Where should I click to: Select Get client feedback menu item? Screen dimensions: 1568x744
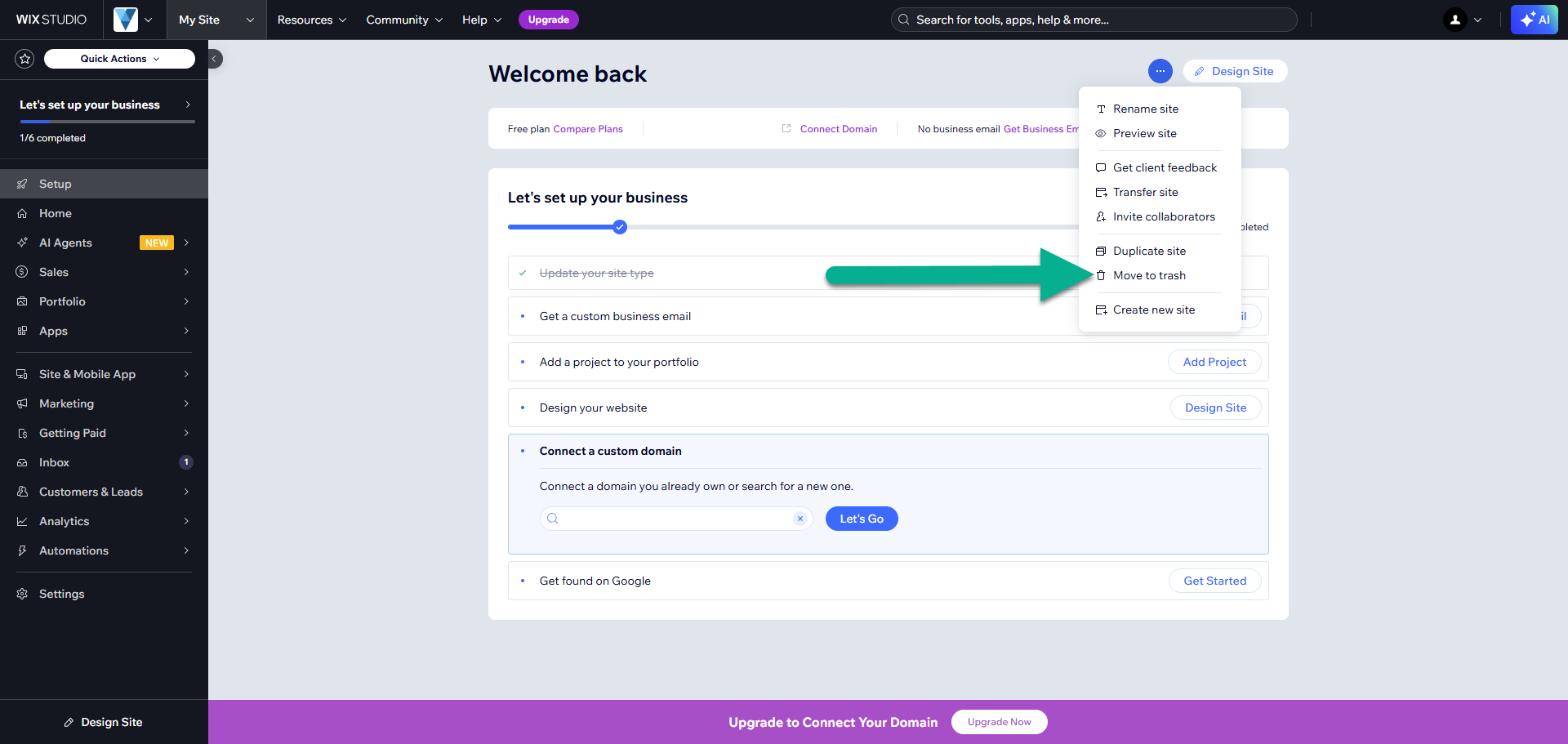[1160, 167]
